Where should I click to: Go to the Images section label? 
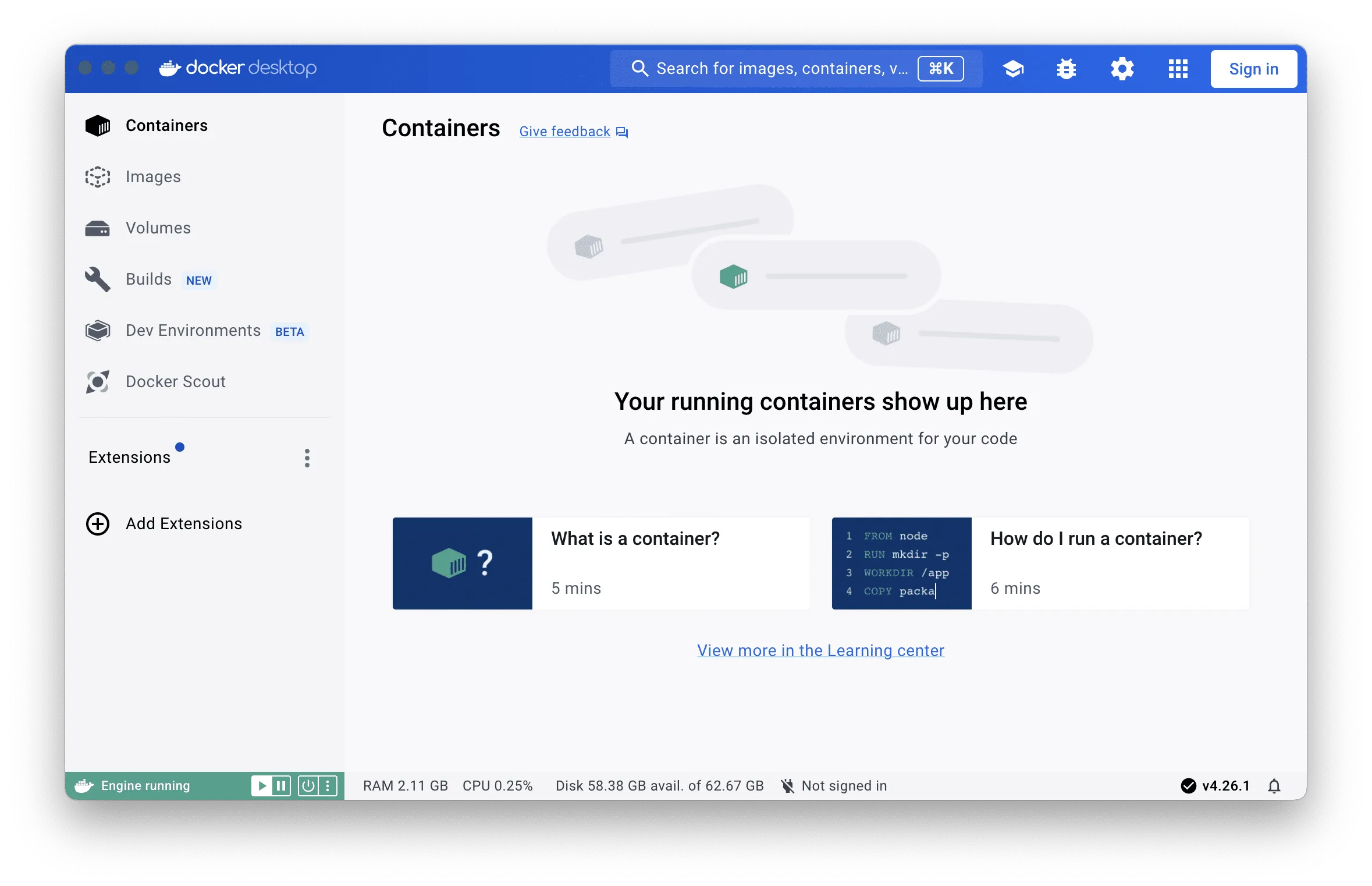(153, 176)
